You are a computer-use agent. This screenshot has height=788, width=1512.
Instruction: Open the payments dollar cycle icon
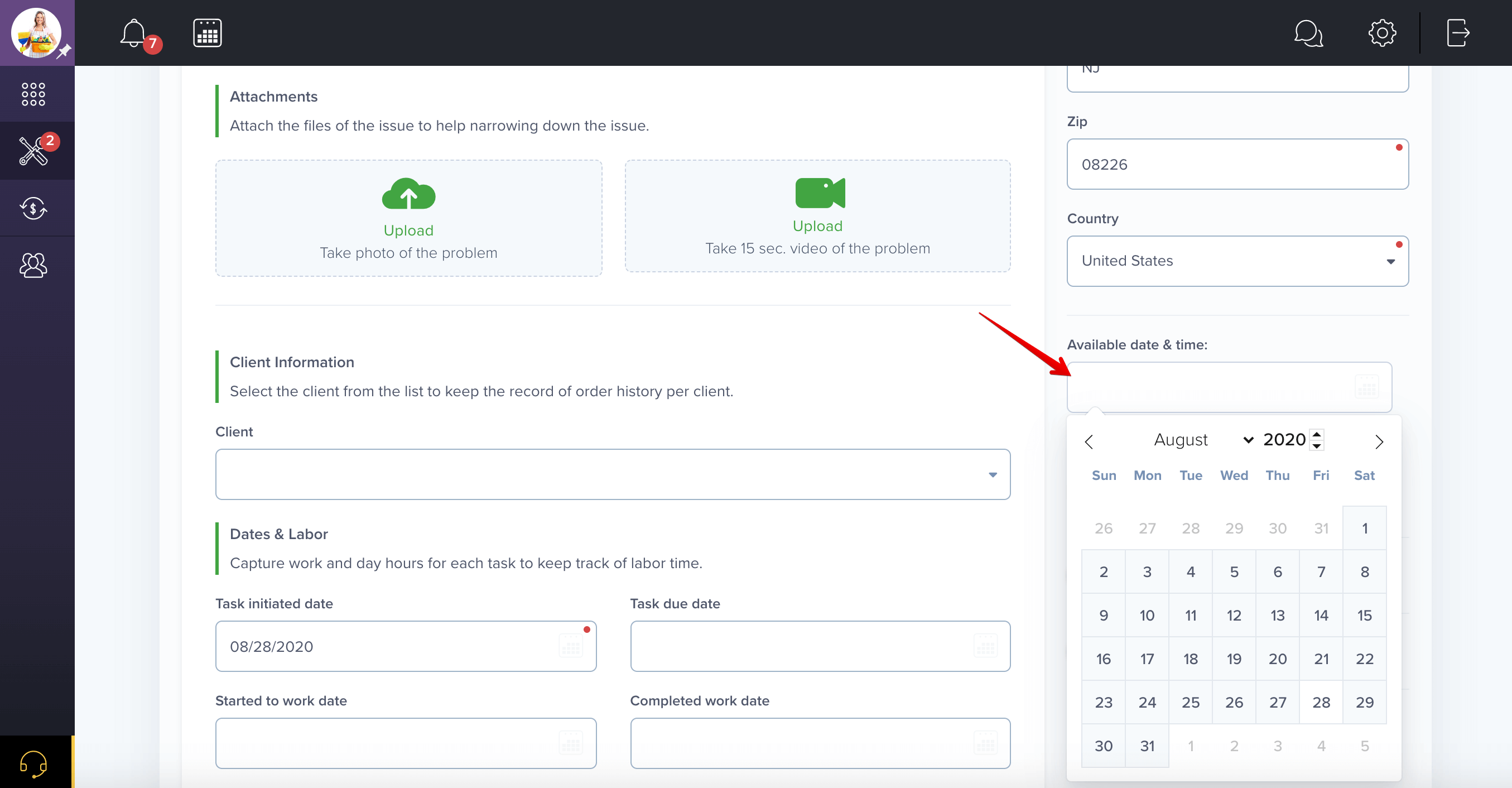tap(33, 208)
